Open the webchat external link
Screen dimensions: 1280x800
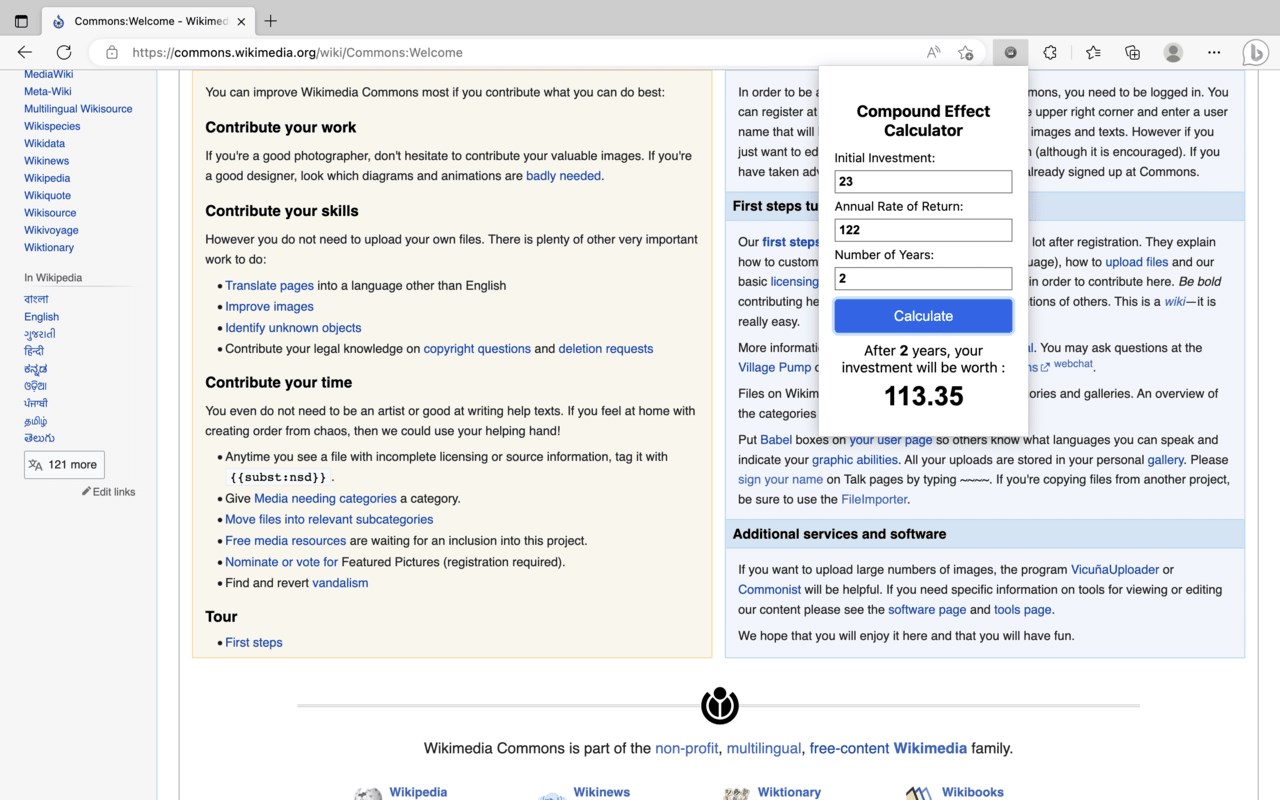1073,365
